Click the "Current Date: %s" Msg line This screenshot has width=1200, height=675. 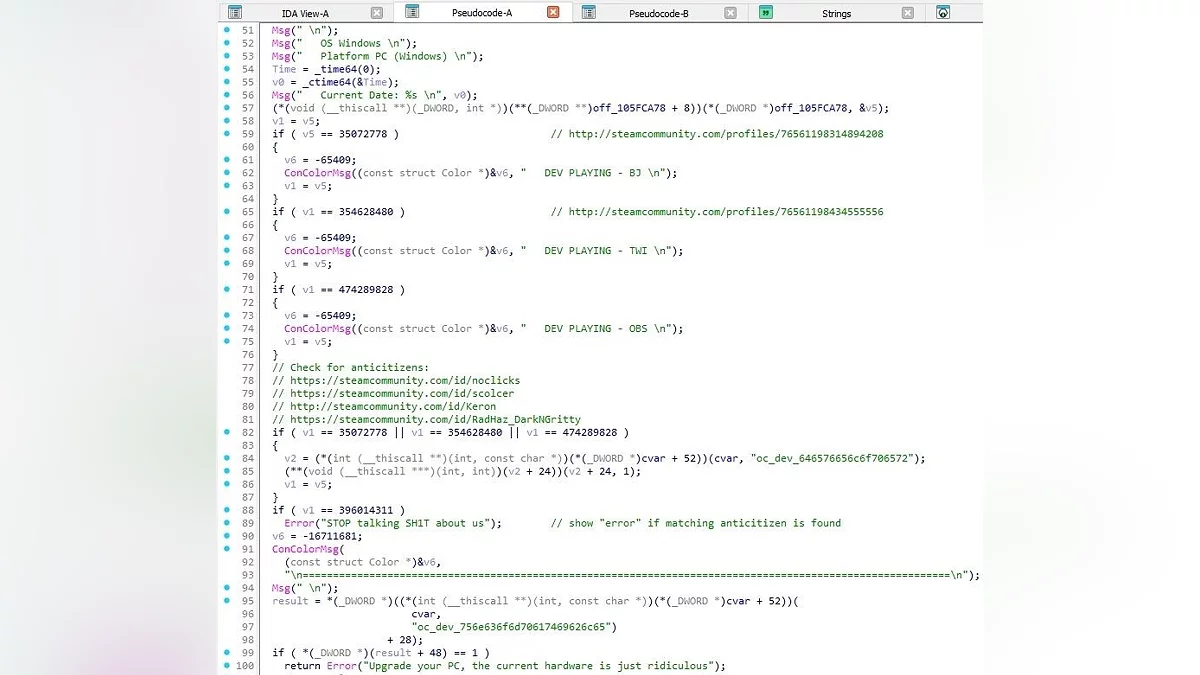coord(377,95)
